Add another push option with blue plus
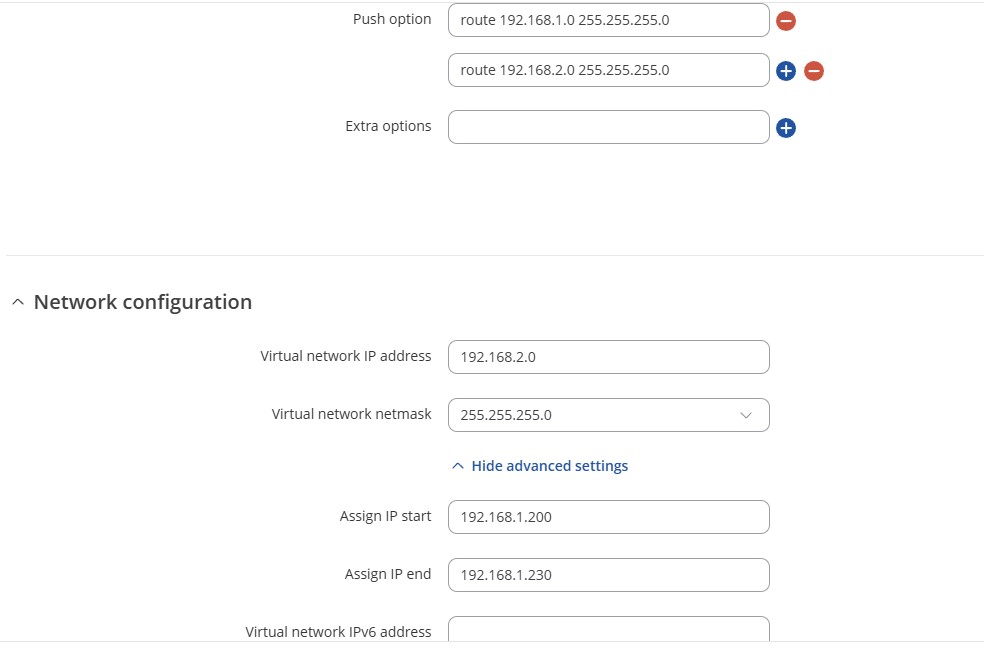 [x=786, y=71]
